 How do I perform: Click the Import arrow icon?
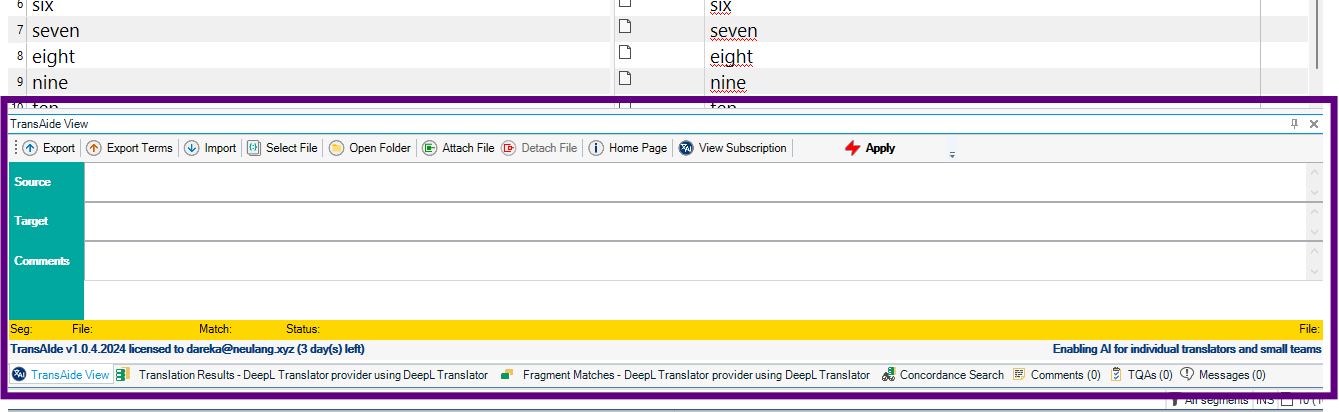pyautogui.click(x=192, y=148)
